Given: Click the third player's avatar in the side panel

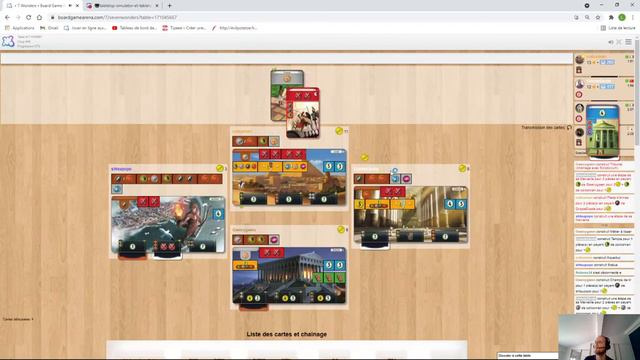Looking at the screenshot, I should tap(580, 108).
